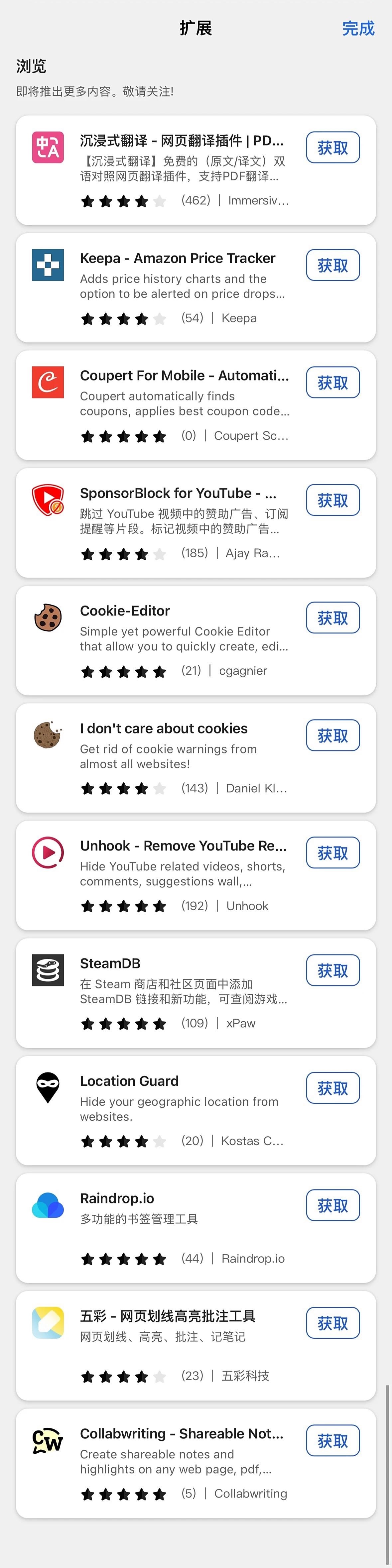
Task: Tap 完成 to close extensions page
Action: point(358,29)
